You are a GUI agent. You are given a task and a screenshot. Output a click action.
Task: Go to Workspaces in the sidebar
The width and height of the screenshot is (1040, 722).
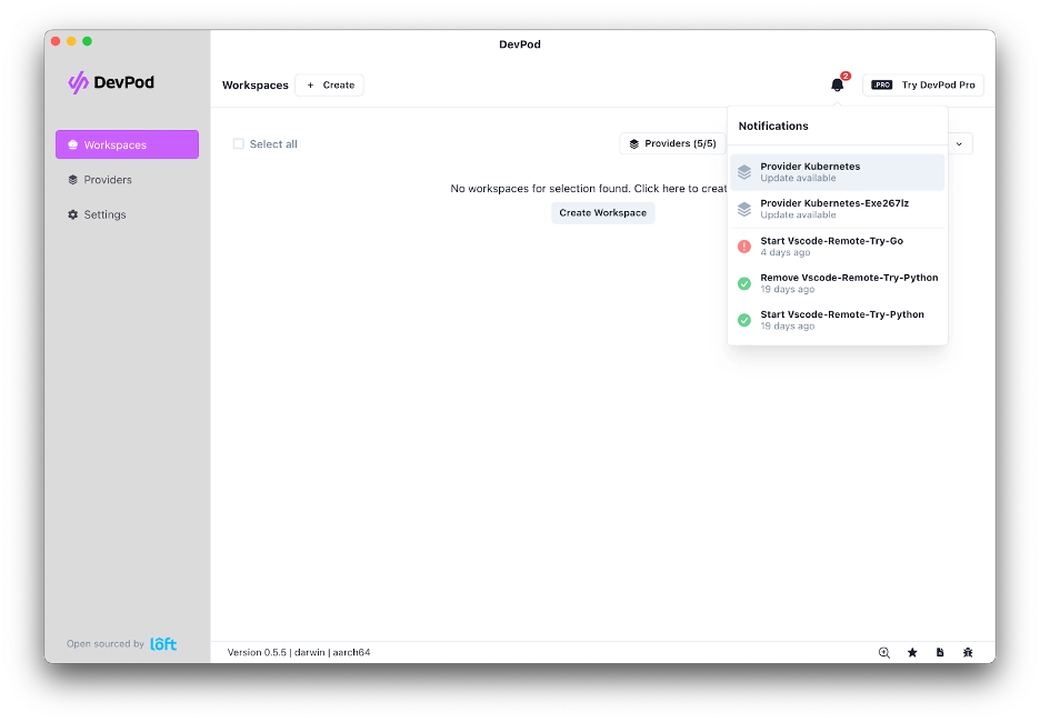click(x=127, y=145)
